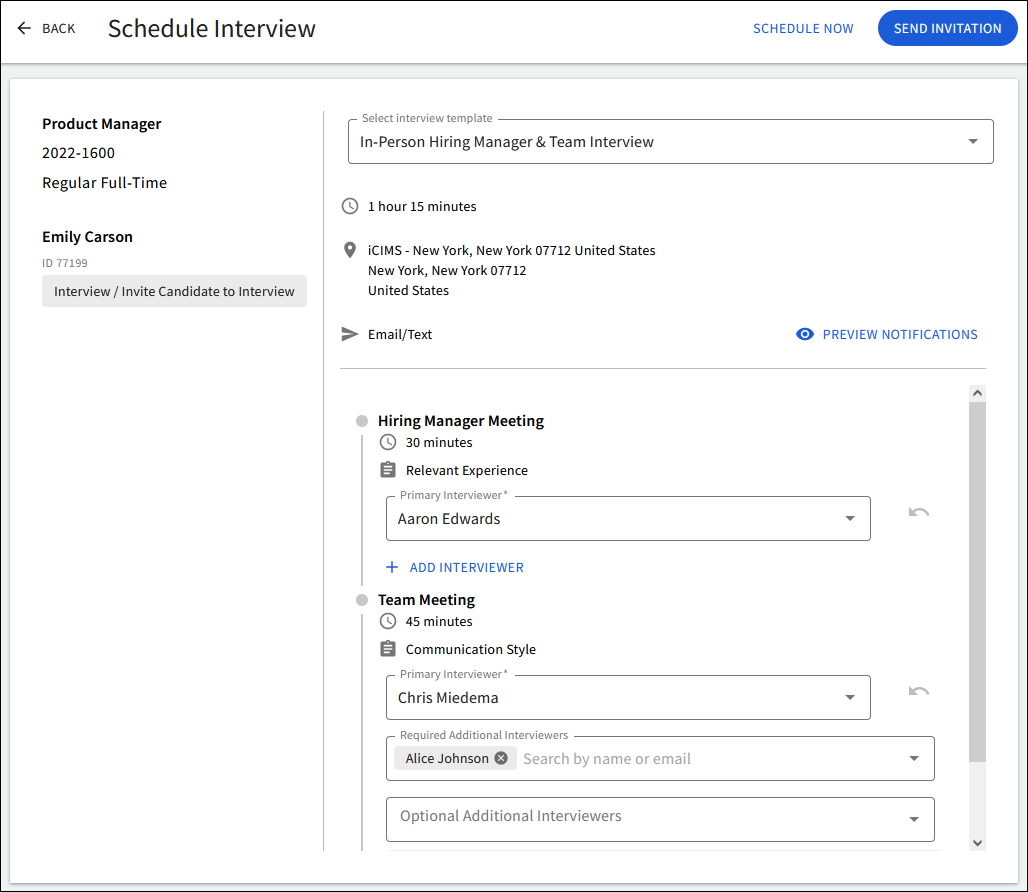Click the send icon beside Email/Text

[349, 333]
